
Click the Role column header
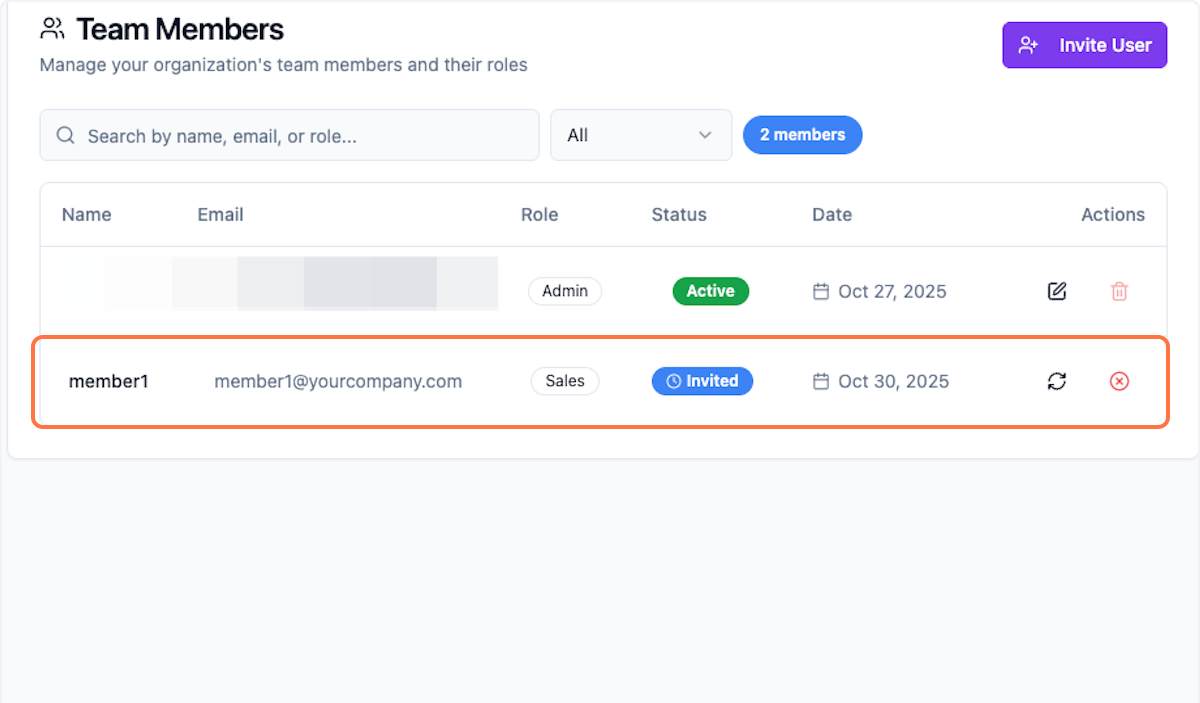(x=539, y=214)
